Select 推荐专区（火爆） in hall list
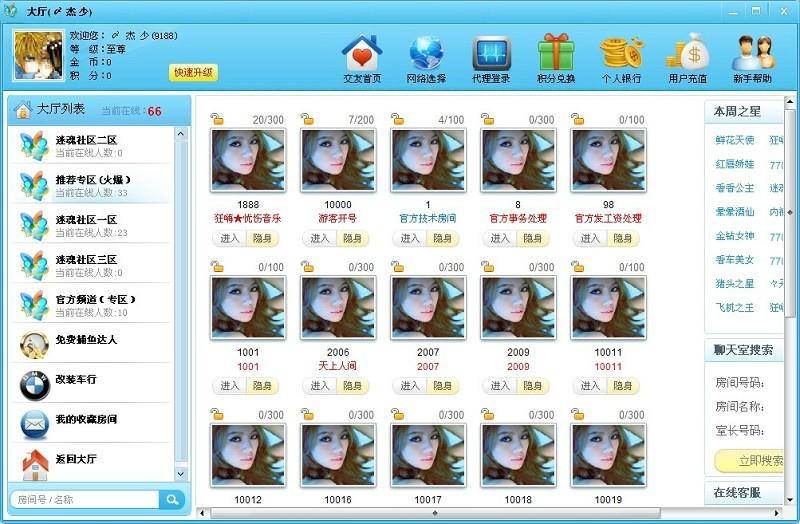The height and width of the screenshot is (524, 800). point(94,185)
